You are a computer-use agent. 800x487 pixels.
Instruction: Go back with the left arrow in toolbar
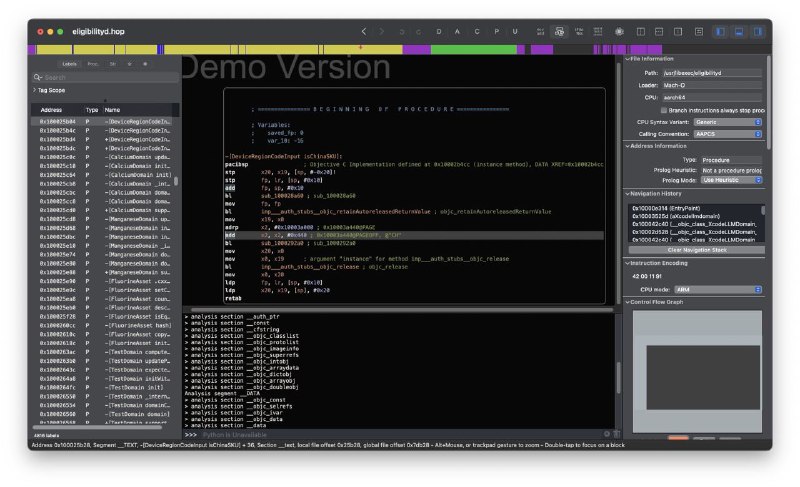364,32
